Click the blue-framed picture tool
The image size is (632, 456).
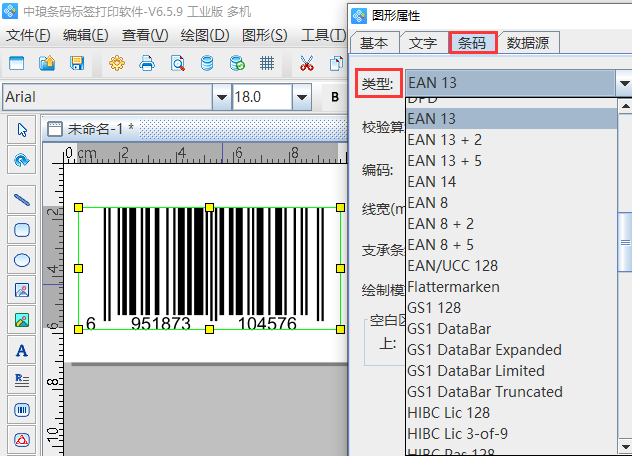(x=22, y=290)
